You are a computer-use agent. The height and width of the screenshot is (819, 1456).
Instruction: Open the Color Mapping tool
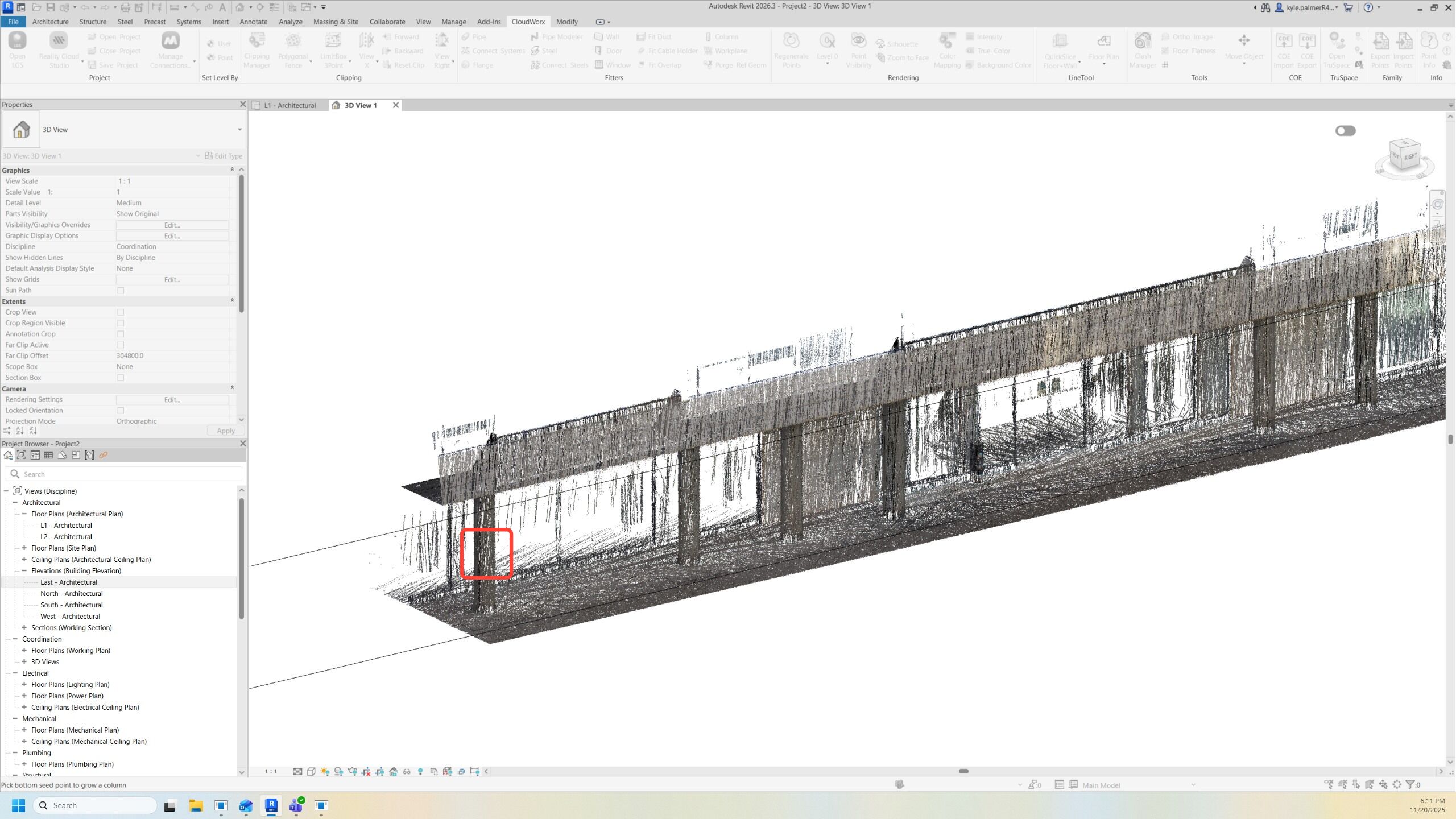[x=947, y=42]
